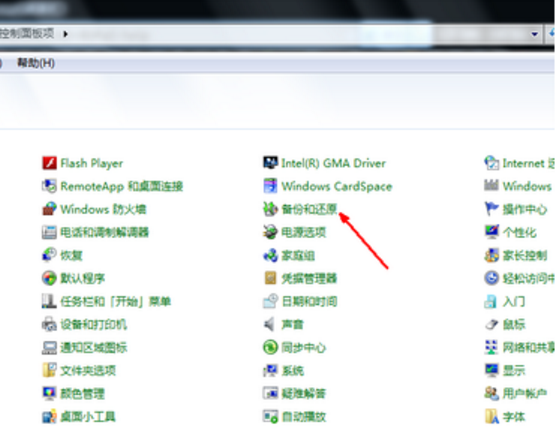Click the 显示 monitor icon
557x436 pixels.
pos(492,370)
